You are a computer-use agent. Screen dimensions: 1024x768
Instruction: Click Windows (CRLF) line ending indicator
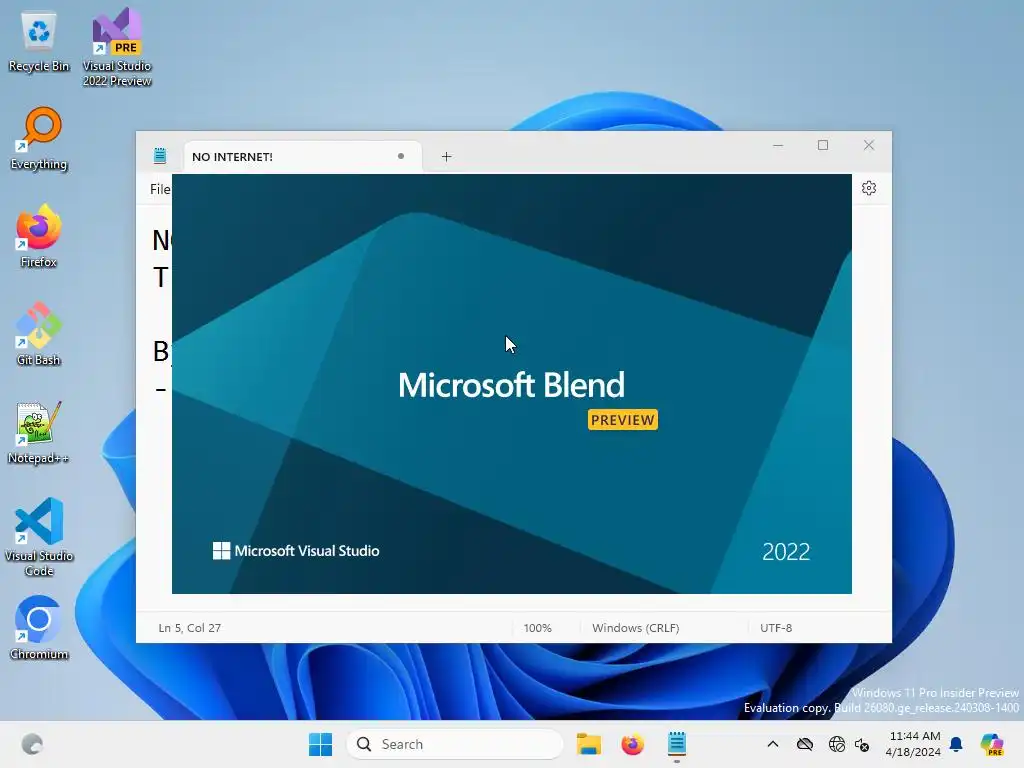(x=635, y=628)
